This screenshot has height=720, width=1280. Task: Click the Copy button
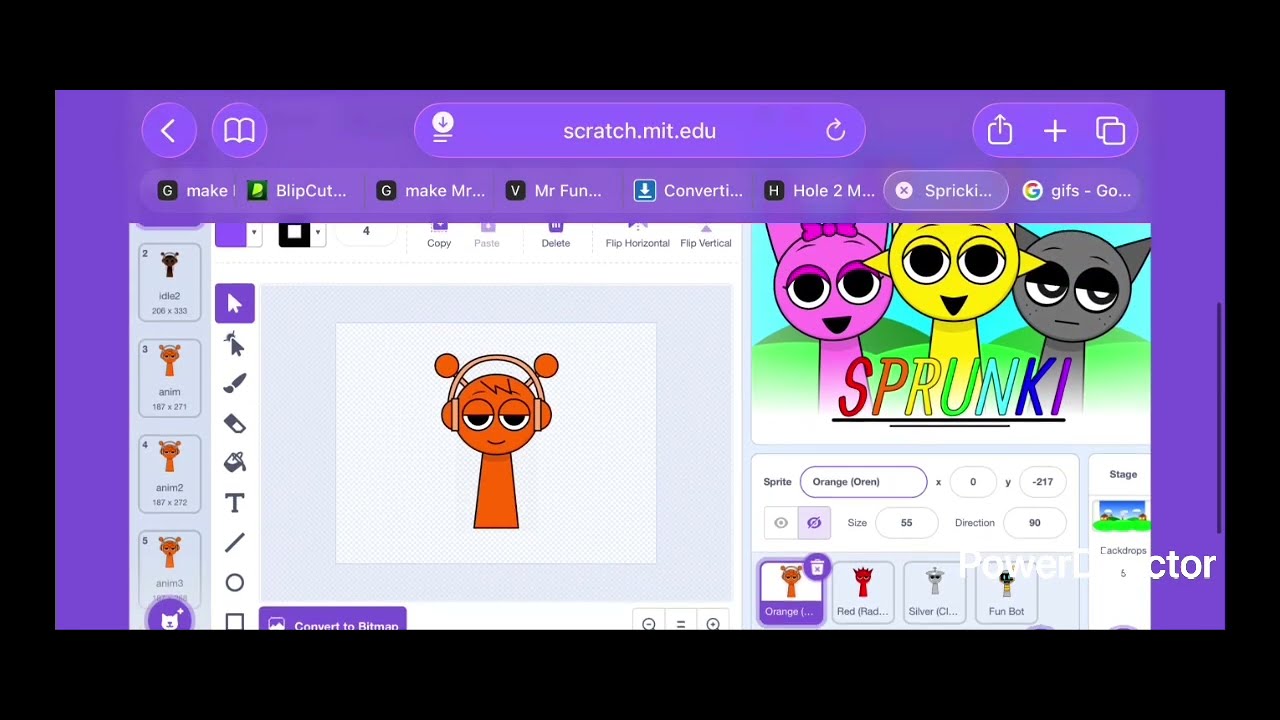[x=439, y=235]
